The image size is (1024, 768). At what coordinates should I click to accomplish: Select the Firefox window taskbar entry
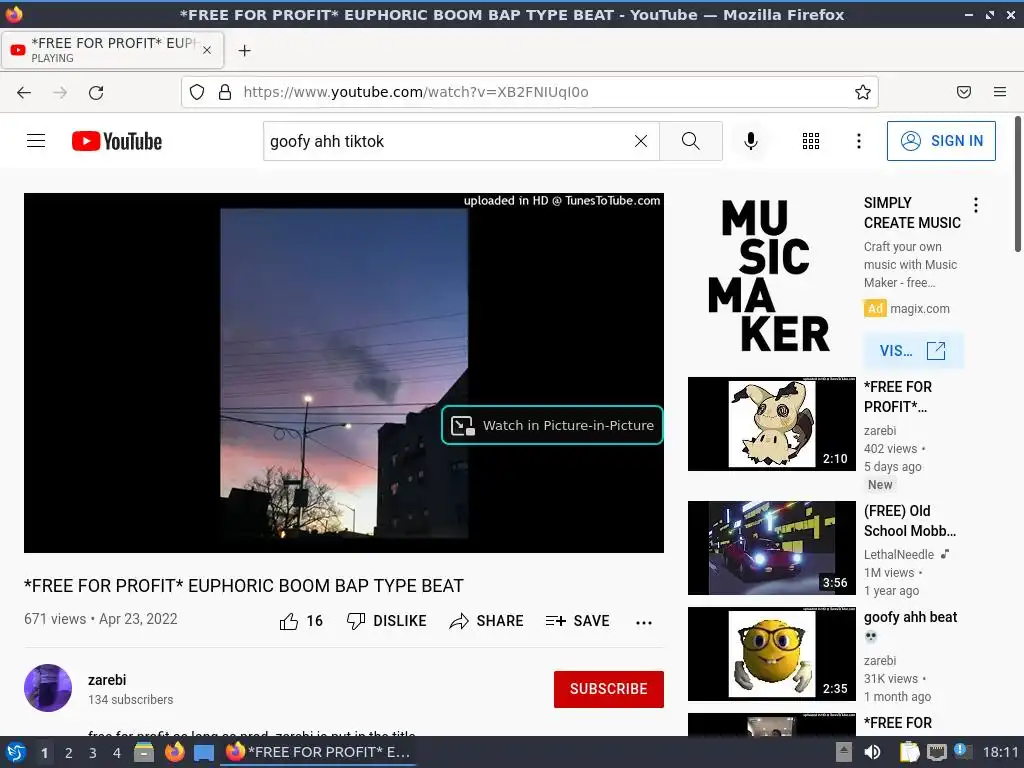pos(318,752)
